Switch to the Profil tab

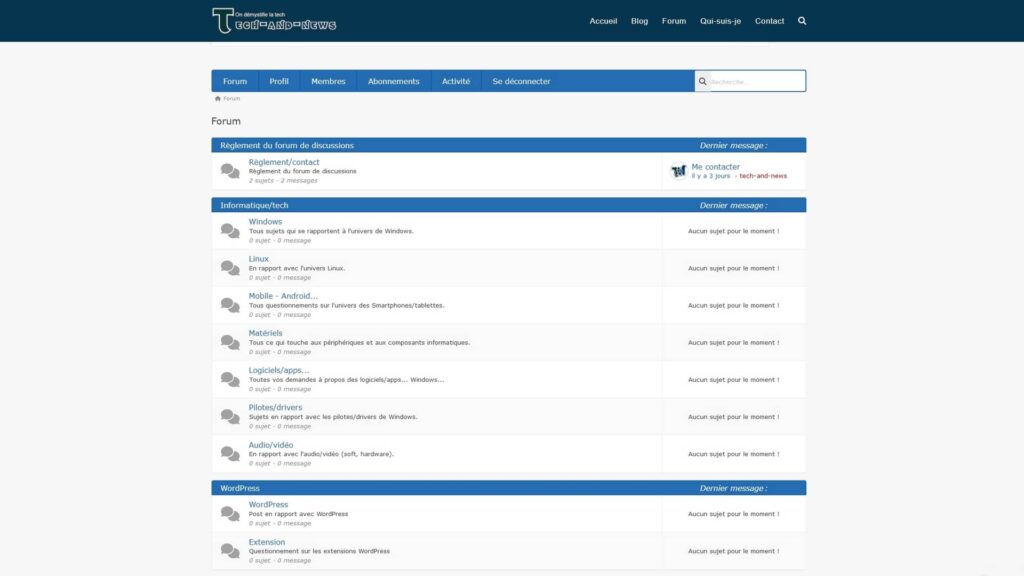[x=278, y=80]
